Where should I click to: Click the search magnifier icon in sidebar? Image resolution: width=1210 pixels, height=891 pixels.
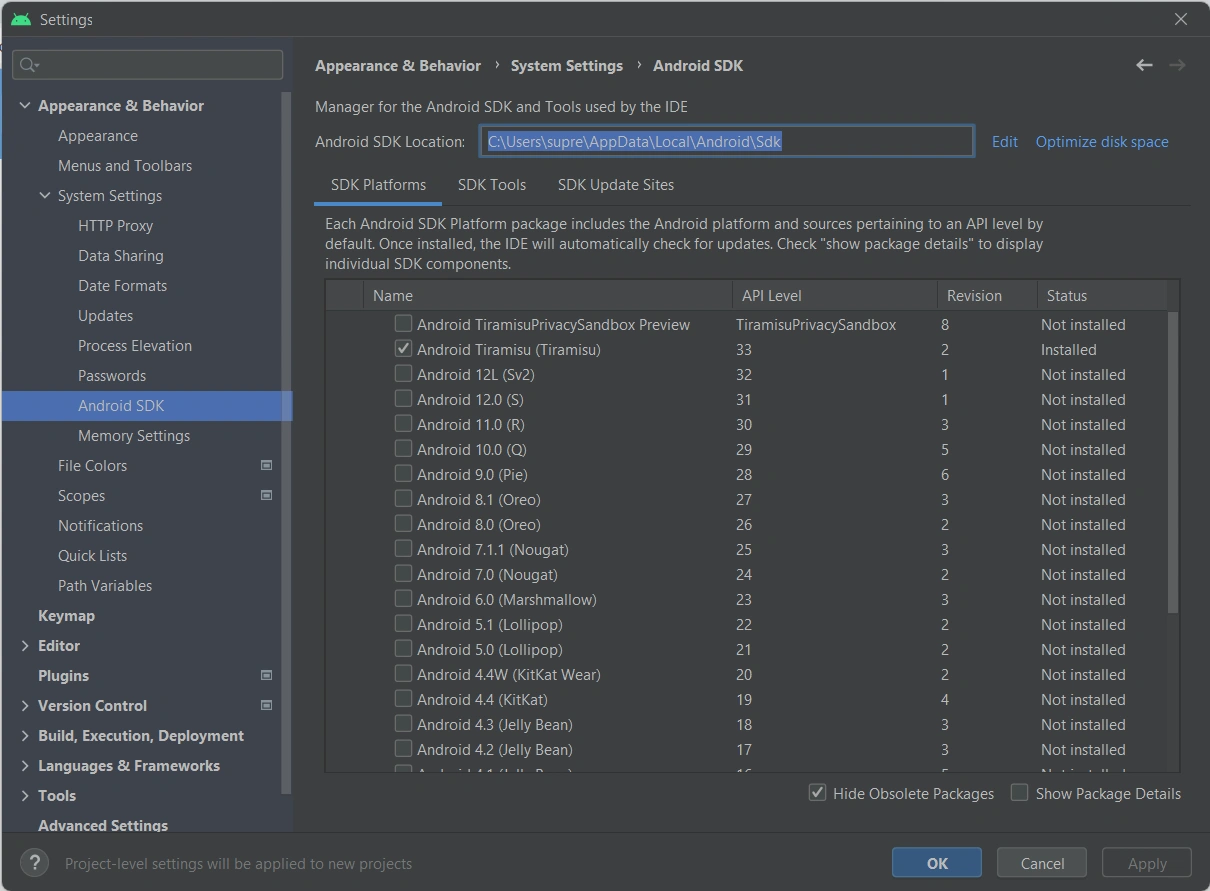[x=28, y=65]
